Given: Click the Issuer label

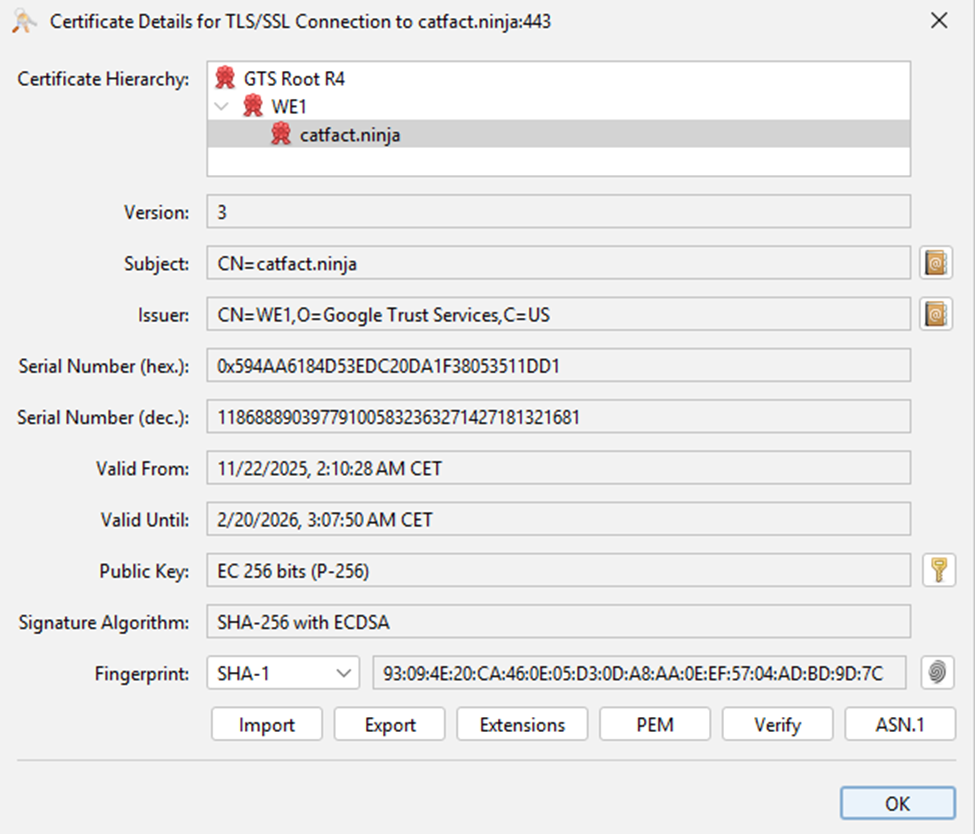Looking at the screenshot, I should click(164, 315).
